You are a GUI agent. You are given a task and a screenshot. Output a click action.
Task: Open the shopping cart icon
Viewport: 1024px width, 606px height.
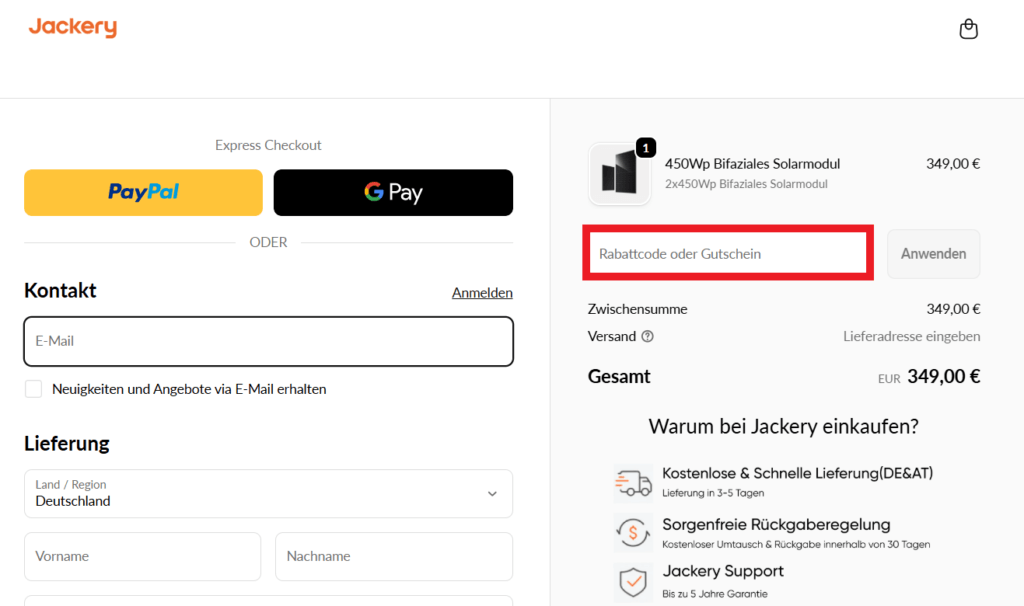(x=968, y=28)
